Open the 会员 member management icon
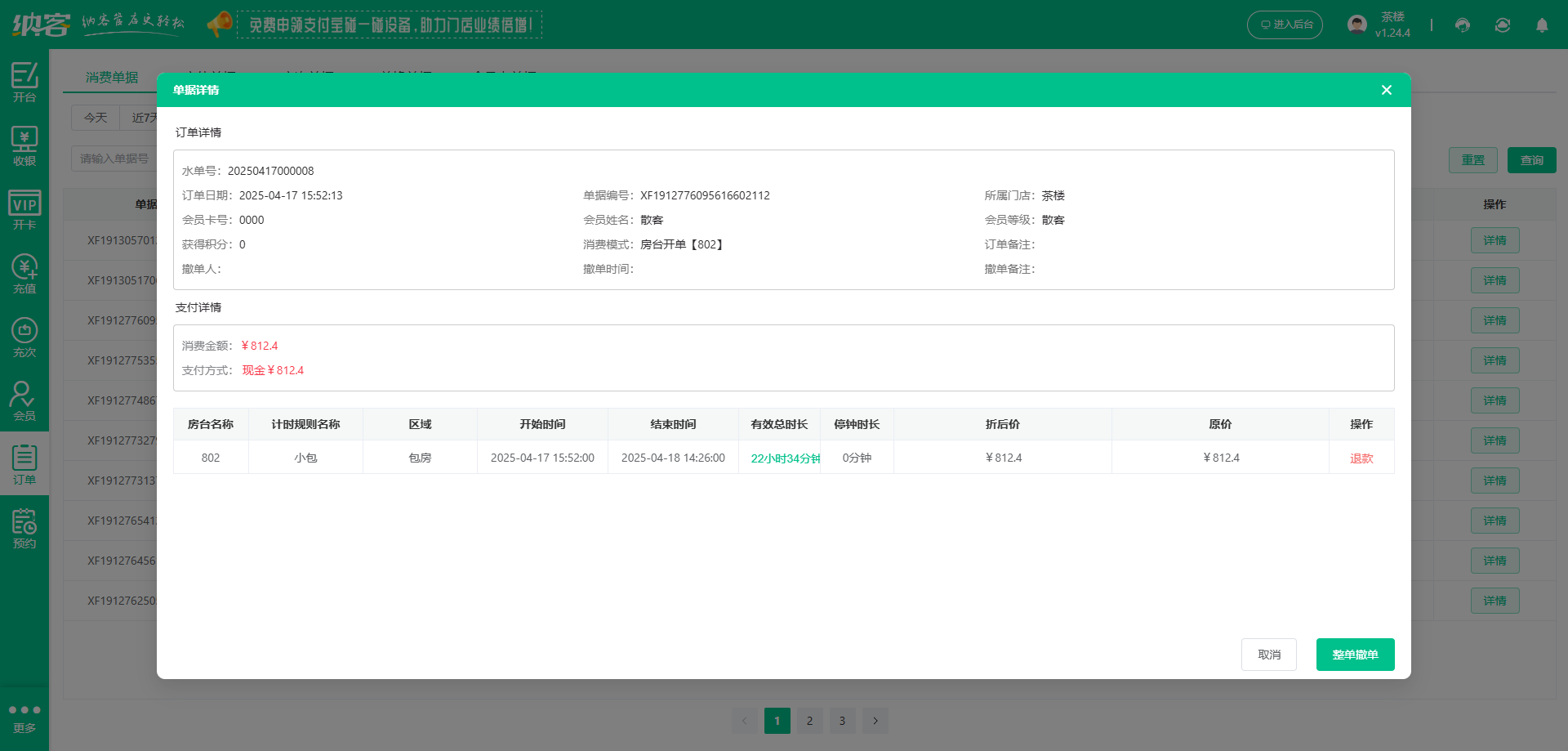This screenshot has width=1568, height=751. tap(24, 400)
